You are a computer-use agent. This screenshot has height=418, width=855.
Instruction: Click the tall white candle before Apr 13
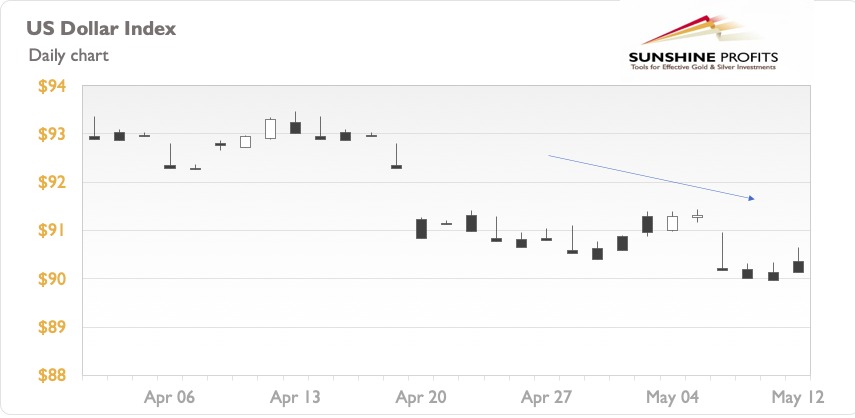click(x=270, y=129)
